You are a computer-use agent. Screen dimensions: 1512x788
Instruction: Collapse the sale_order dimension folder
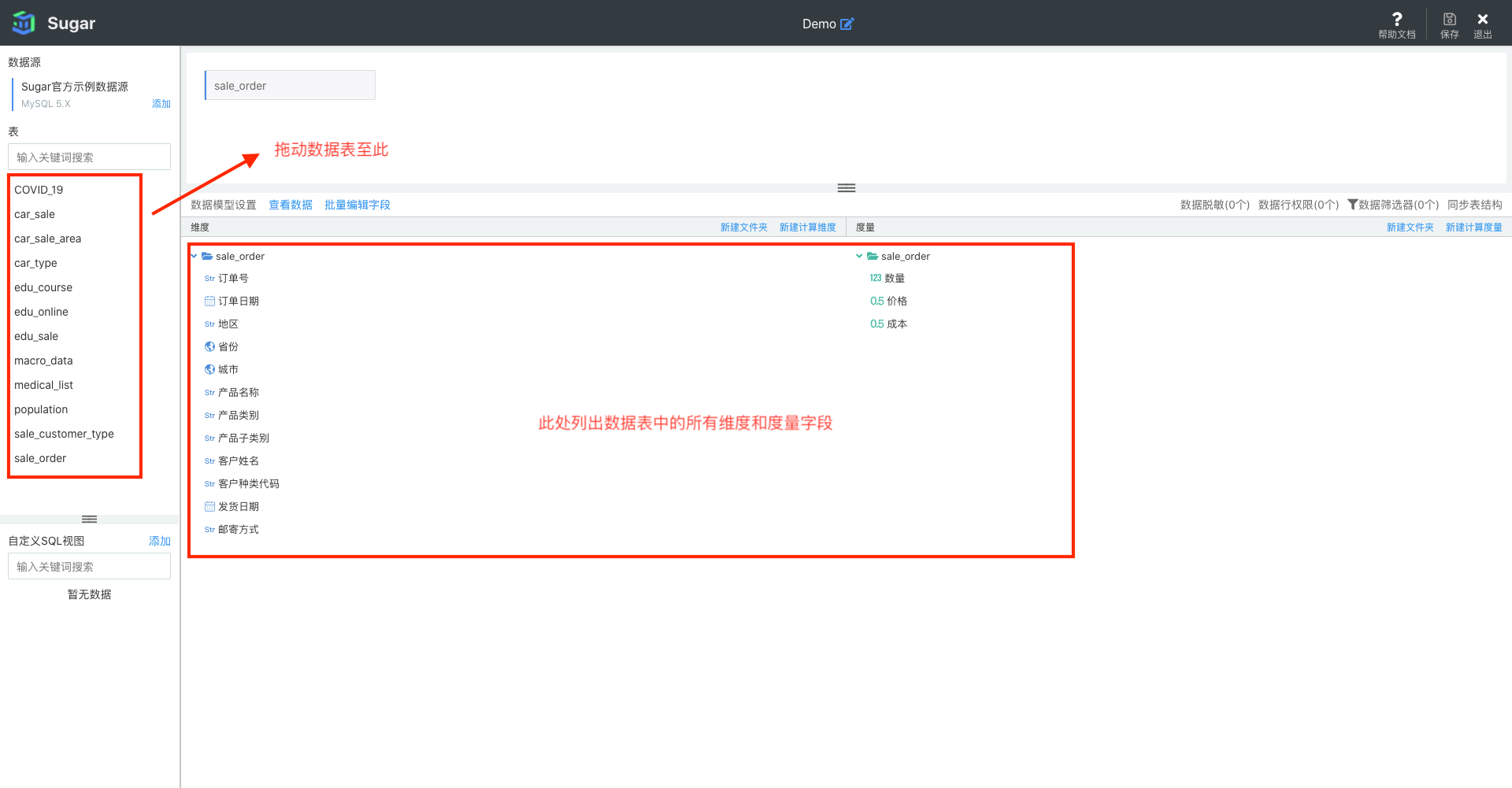pyautogui.click(x=195, y=256)
